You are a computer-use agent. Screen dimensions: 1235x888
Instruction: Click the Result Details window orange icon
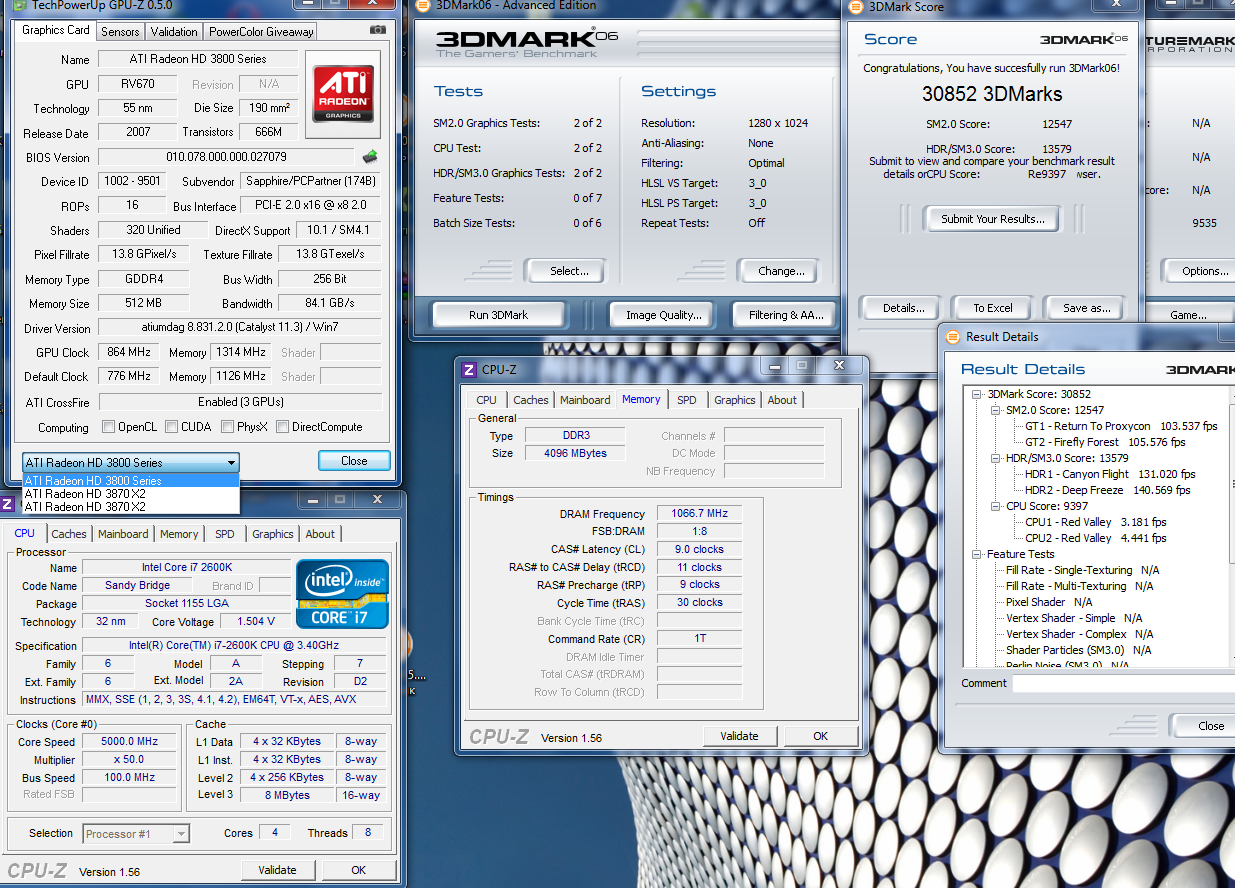[x=952, y=337]
